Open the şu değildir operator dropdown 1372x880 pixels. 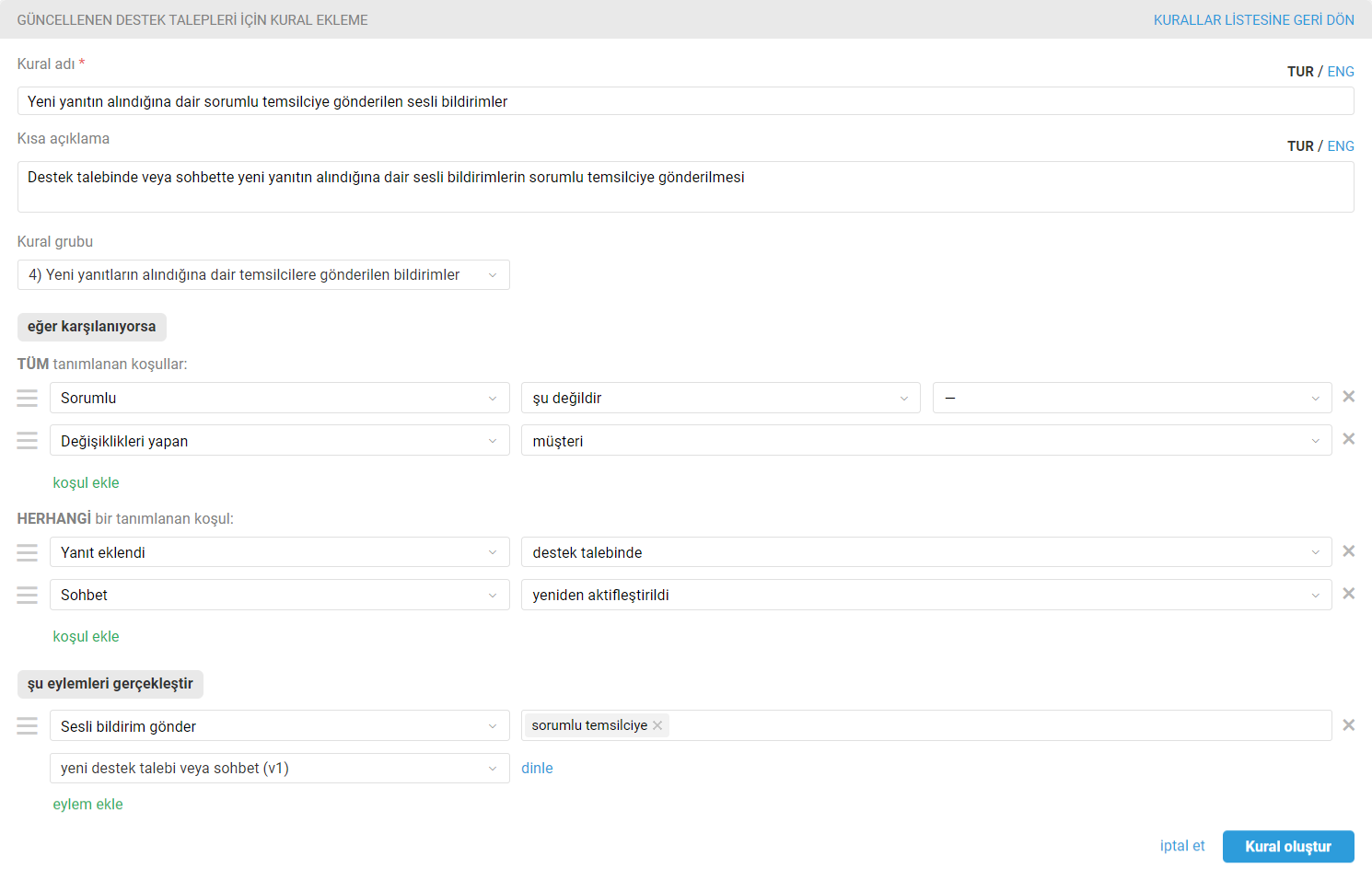click(x=721, y=398)
